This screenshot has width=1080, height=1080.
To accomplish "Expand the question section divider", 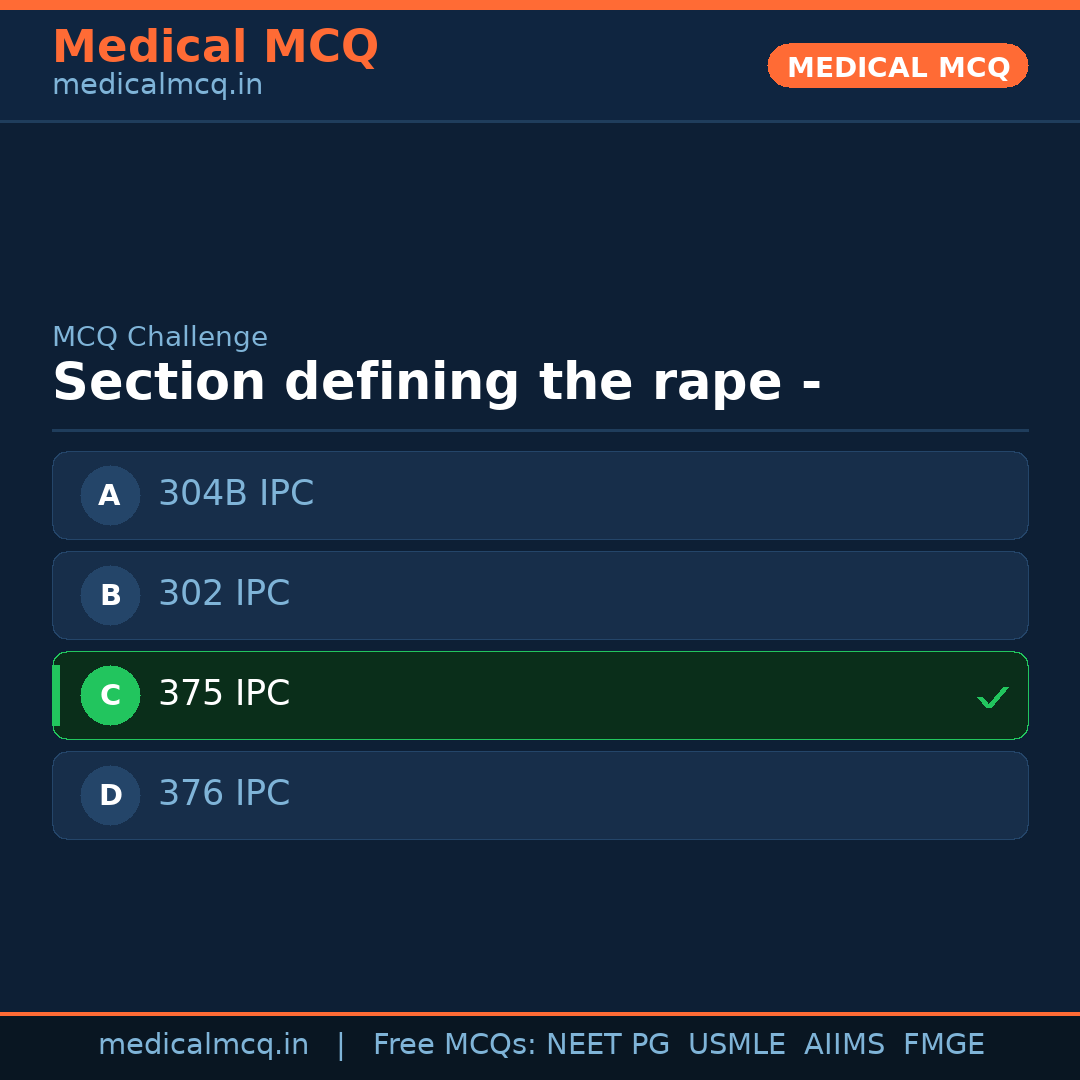I will [540, 430].
